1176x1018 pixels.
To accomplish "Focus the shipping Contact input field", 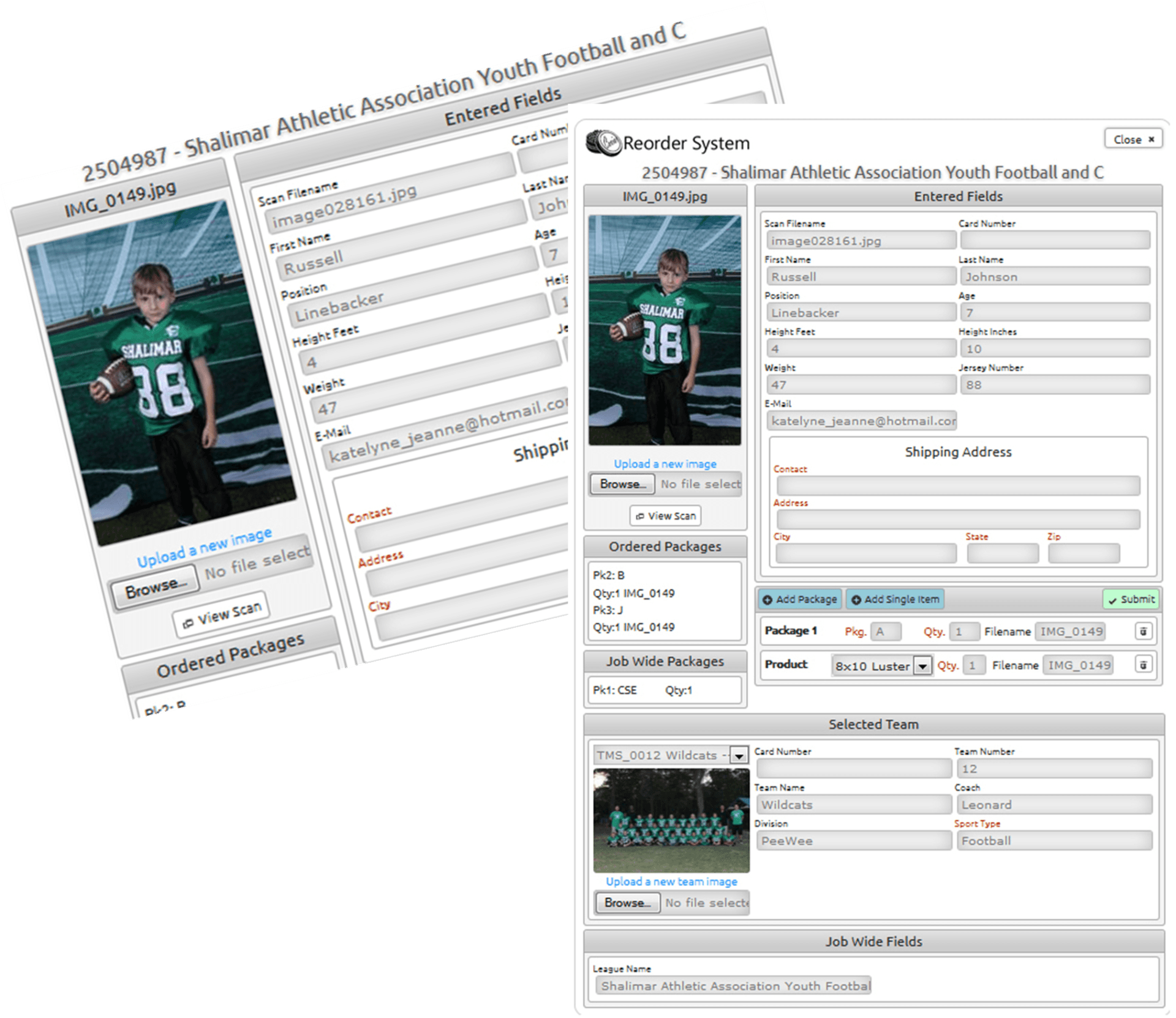I will [958, 486].
